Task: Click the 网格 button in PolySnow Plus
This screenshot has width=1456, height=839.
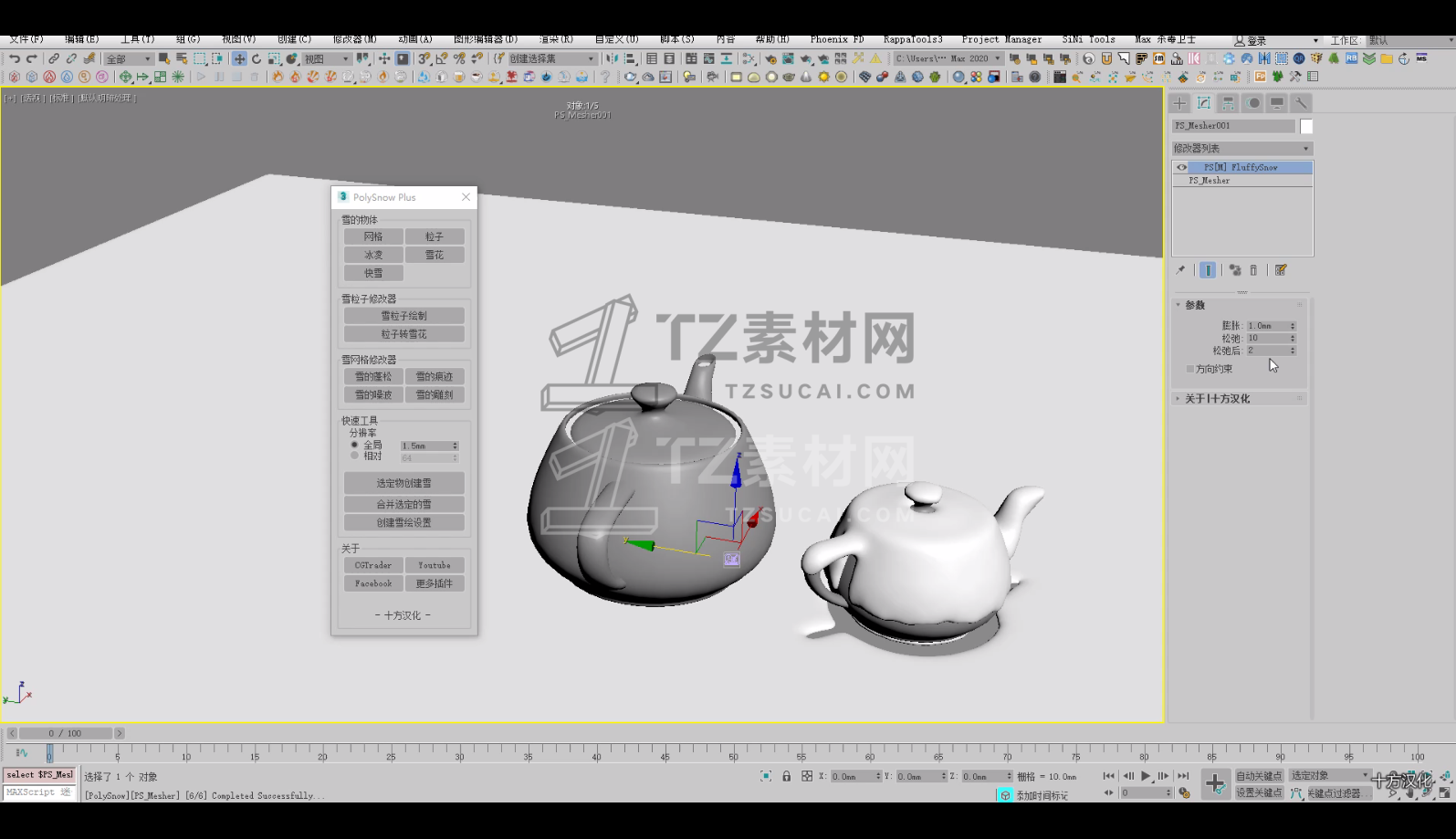Action: [x=373, y=236]
